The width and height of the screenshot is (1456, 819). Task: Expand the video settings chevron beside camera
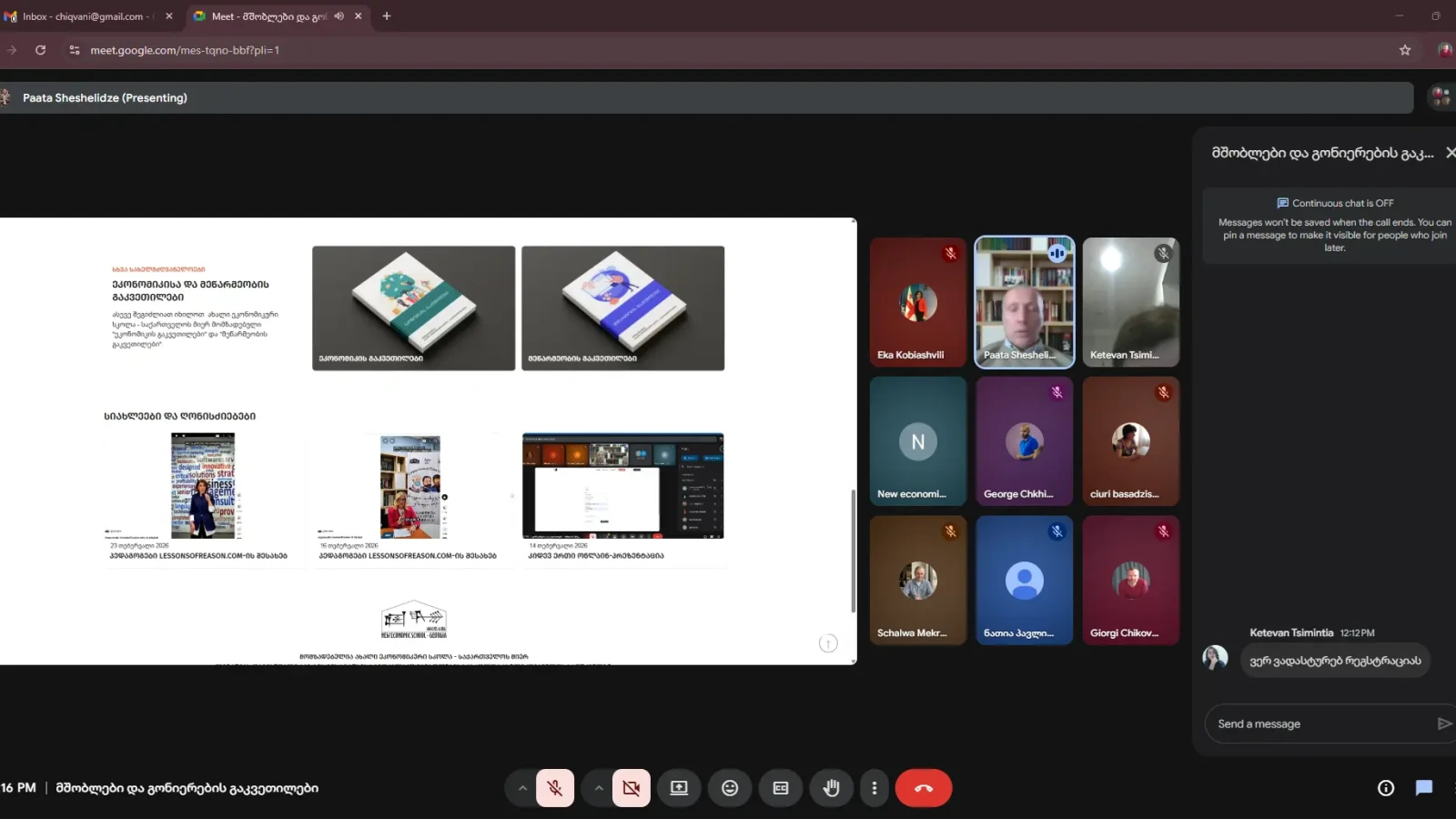coord(599,788)
